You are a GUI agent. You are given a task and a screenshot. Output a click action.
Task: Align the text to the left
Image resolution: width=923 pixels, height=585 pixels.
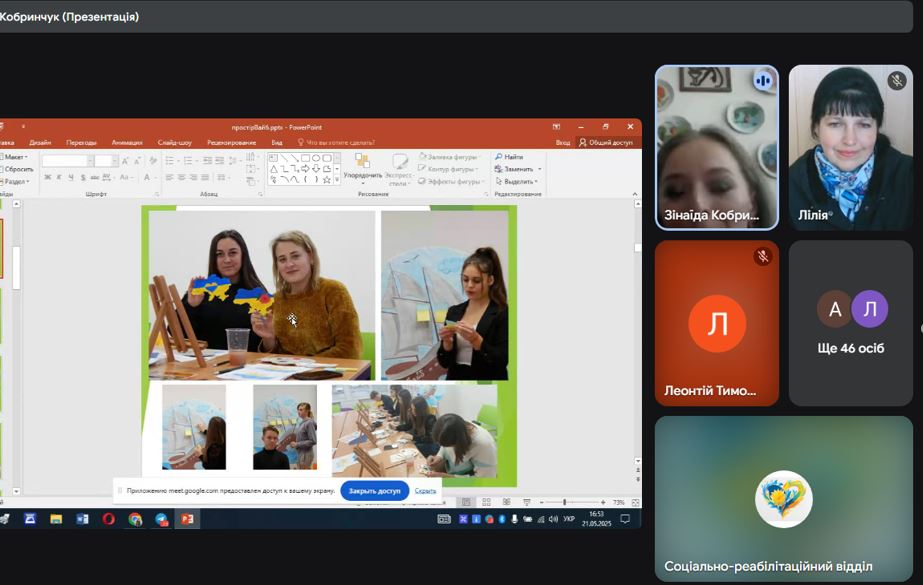(x=170, y=177)
